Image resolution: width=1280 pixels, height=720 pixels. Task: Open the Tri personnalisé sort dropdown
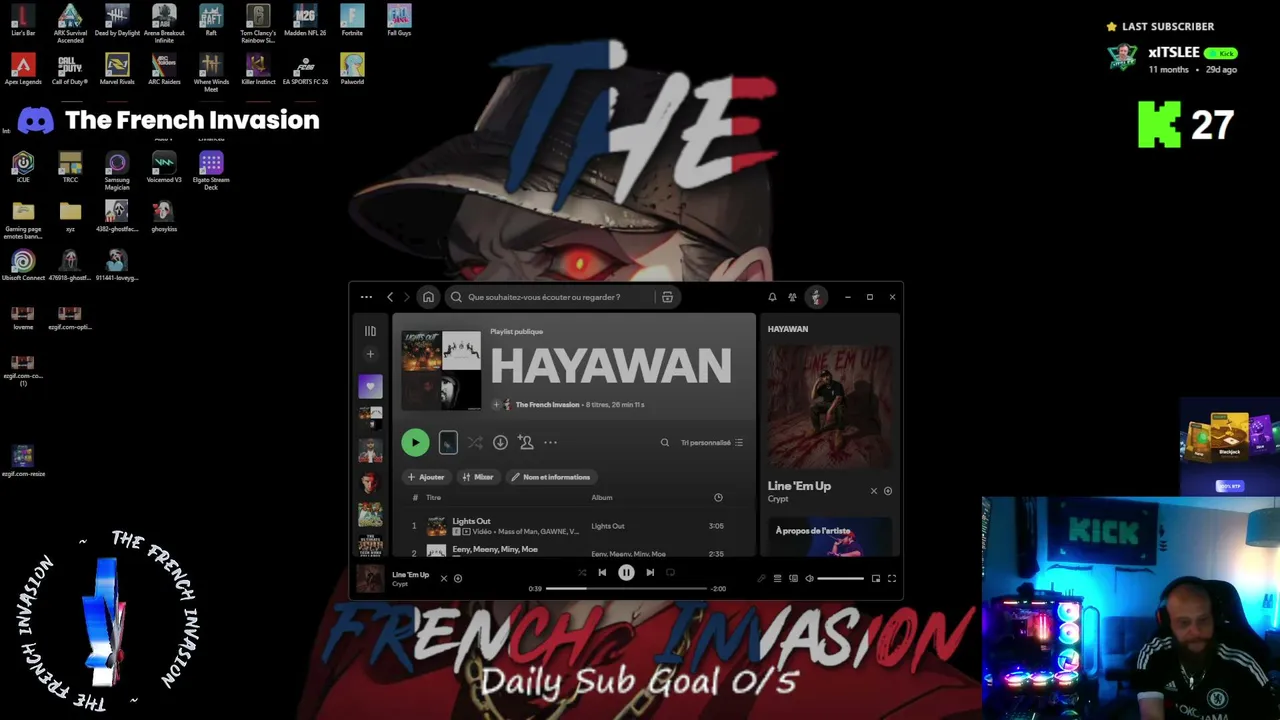[712, 442]
